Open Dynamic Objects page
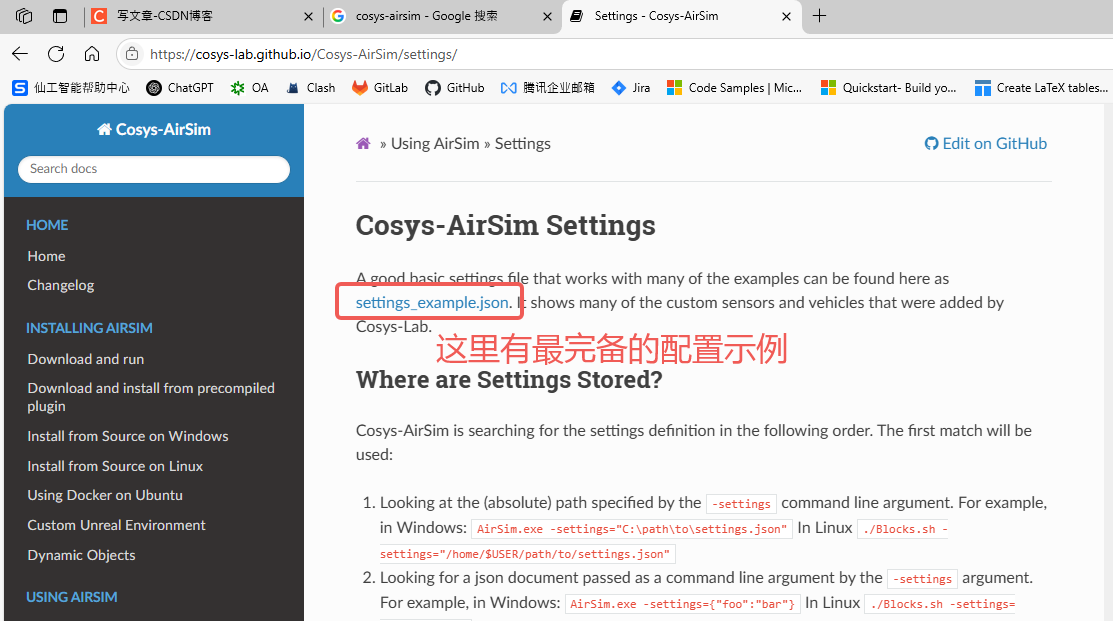The width and height of the screenshot is (1113, 621). tap(82, 555)
